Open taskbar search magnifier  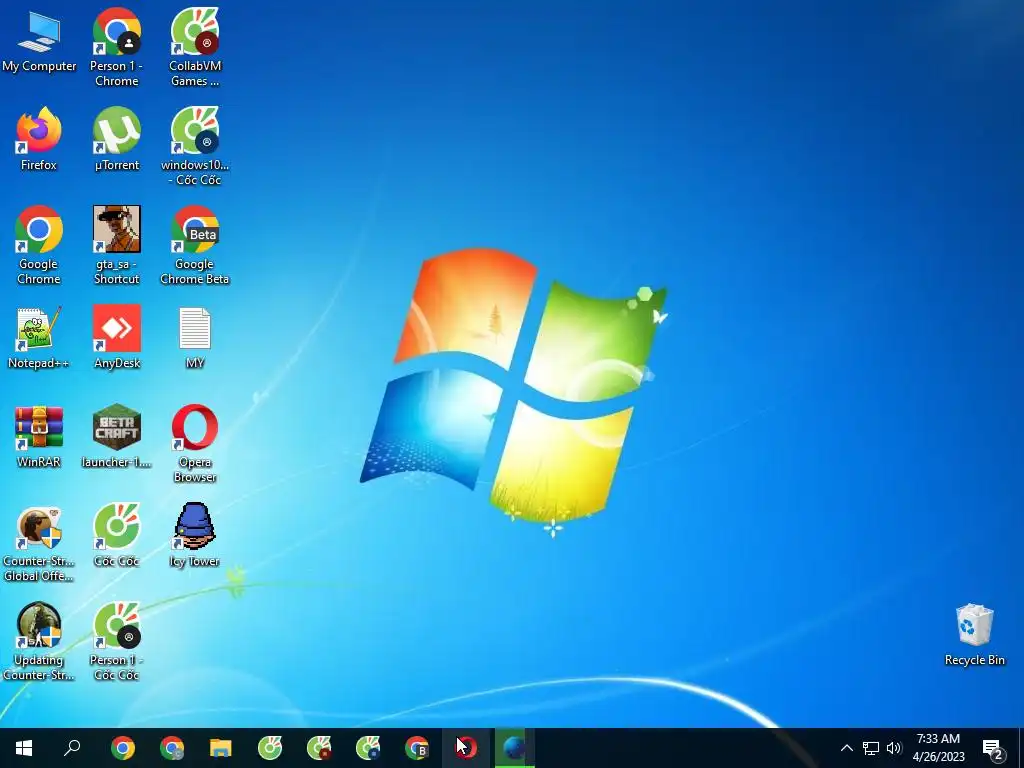point(72,748)
